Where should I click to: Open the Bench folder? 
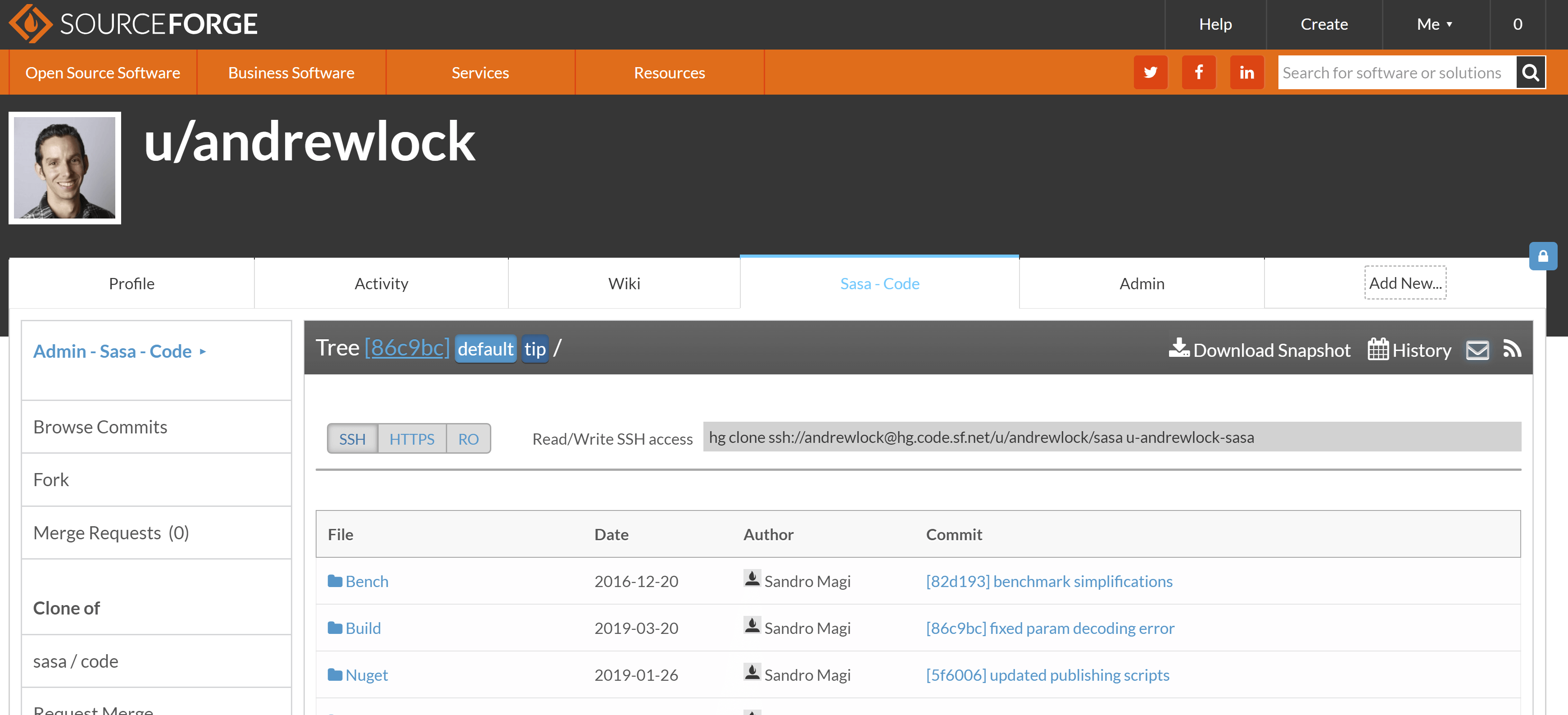[x=367, y=581]
